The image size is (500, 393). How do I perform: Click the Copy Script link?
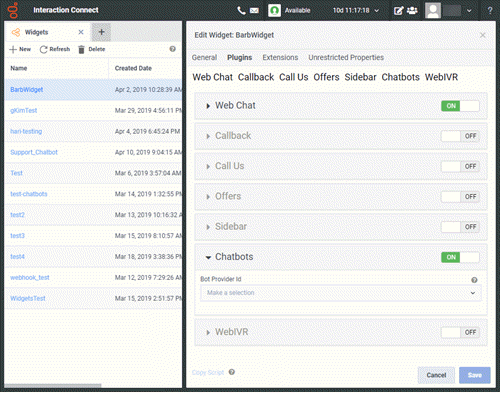tap(208, 372)
